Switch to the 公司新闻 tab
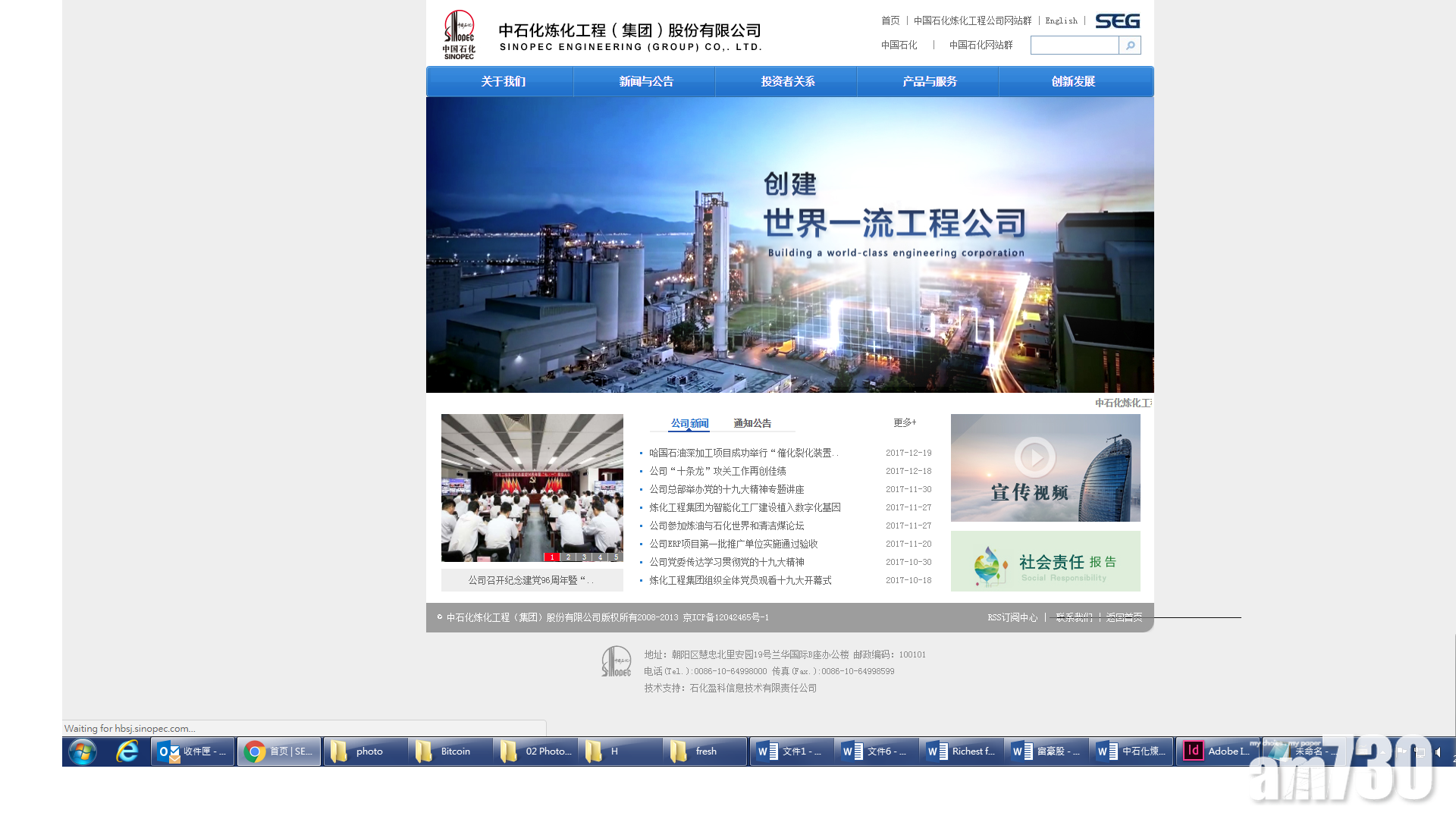The height and width of the screenshot is (819, 1456). click(689, 423)
